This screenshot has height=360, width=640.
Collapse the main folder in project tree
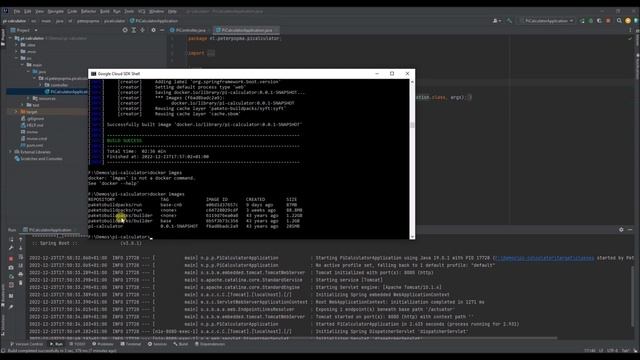coord(23,65)
